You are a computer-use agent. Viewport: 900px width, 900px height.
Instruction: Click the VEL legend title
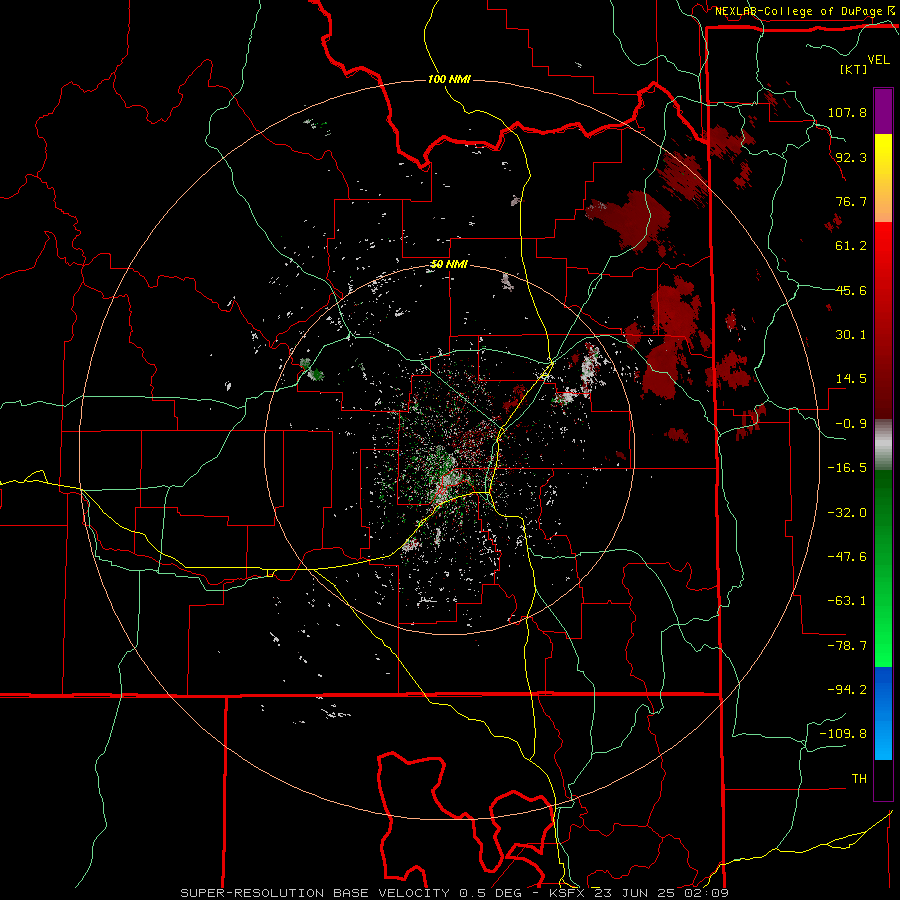tap(878, 60)
